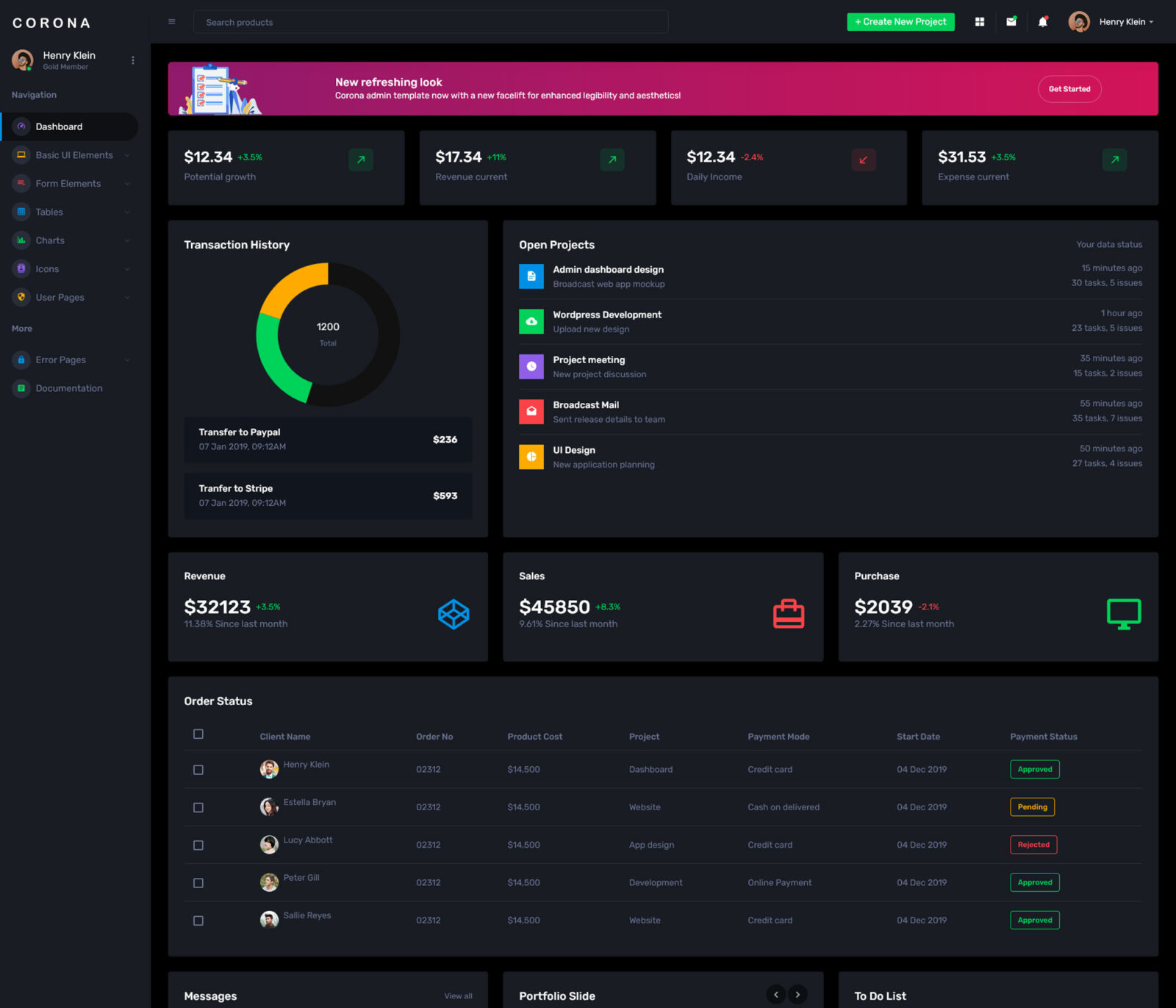Image resolution: width=1176 pixels, height=1008 pixels.
Task: Check the checkbox for Henry Klein's order row
Action: click(x=198, y=770)
